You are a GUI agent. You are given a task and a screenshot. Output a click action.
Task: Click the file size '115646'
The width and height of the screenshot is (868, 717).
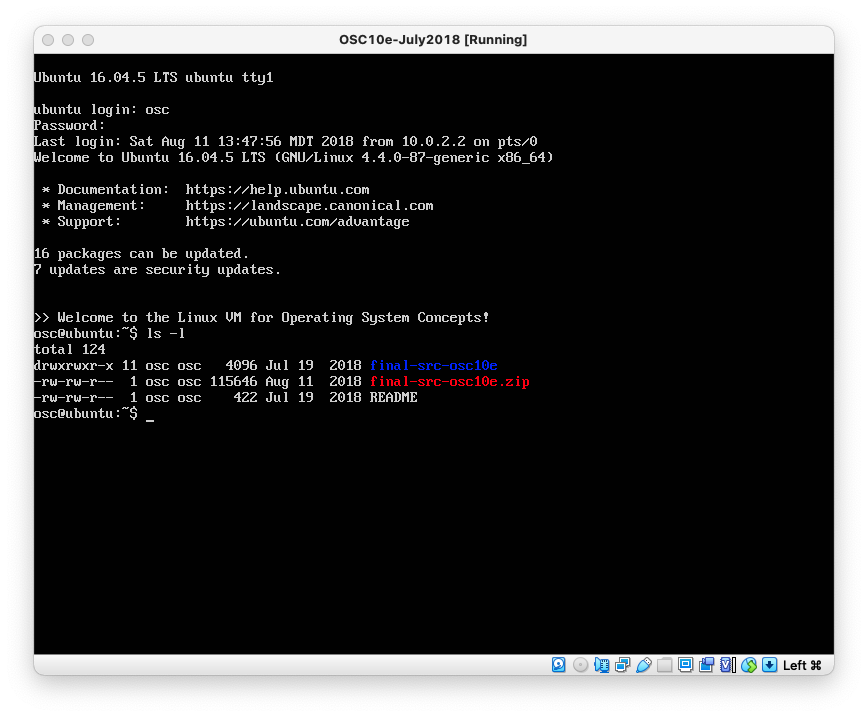(x=234, y=381)
